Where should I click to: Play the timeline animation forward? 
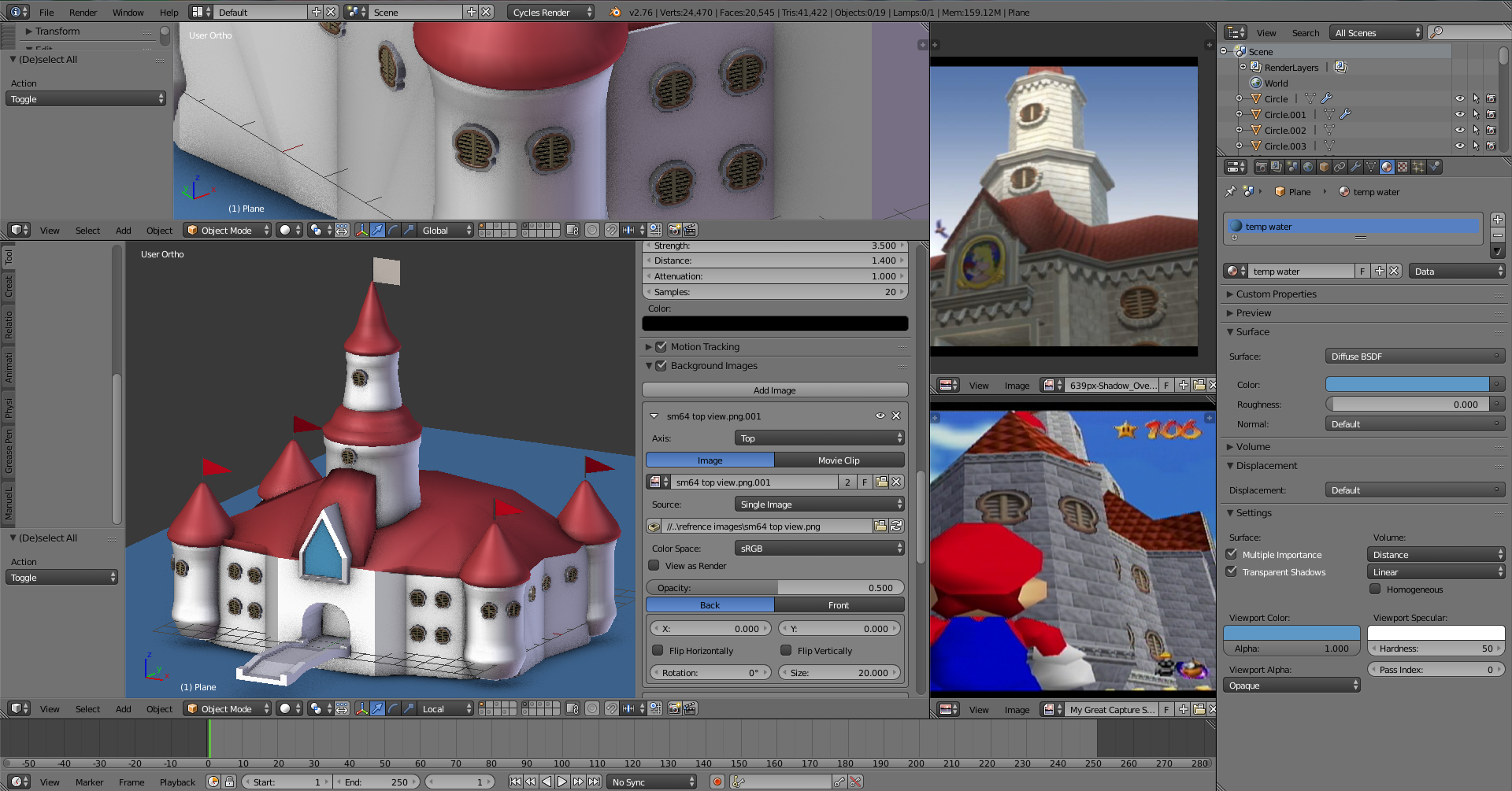(x=562, y=782)
